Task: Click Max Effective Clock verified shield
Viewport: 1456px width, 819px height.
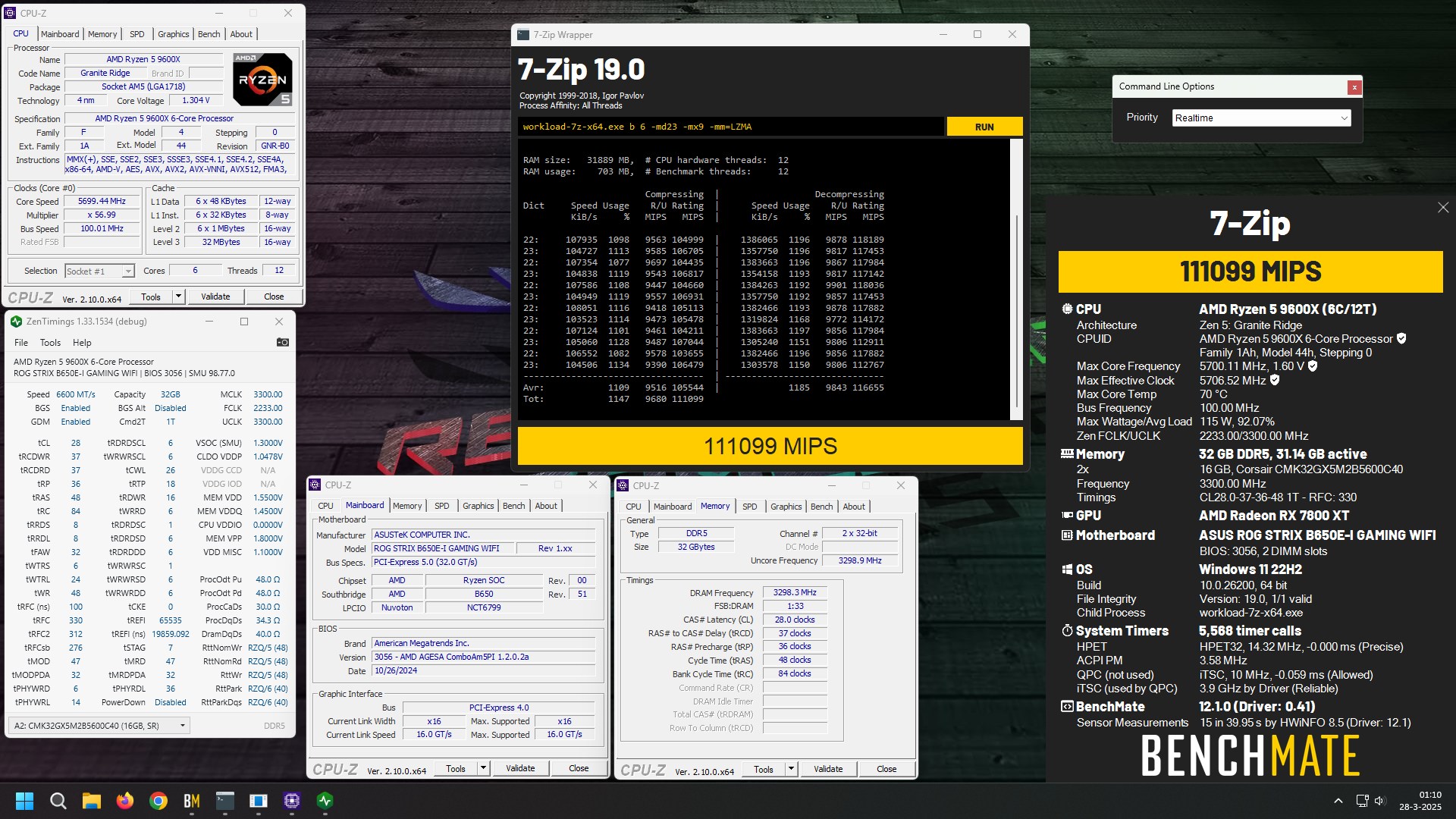Action: [x=1275, y=381]
